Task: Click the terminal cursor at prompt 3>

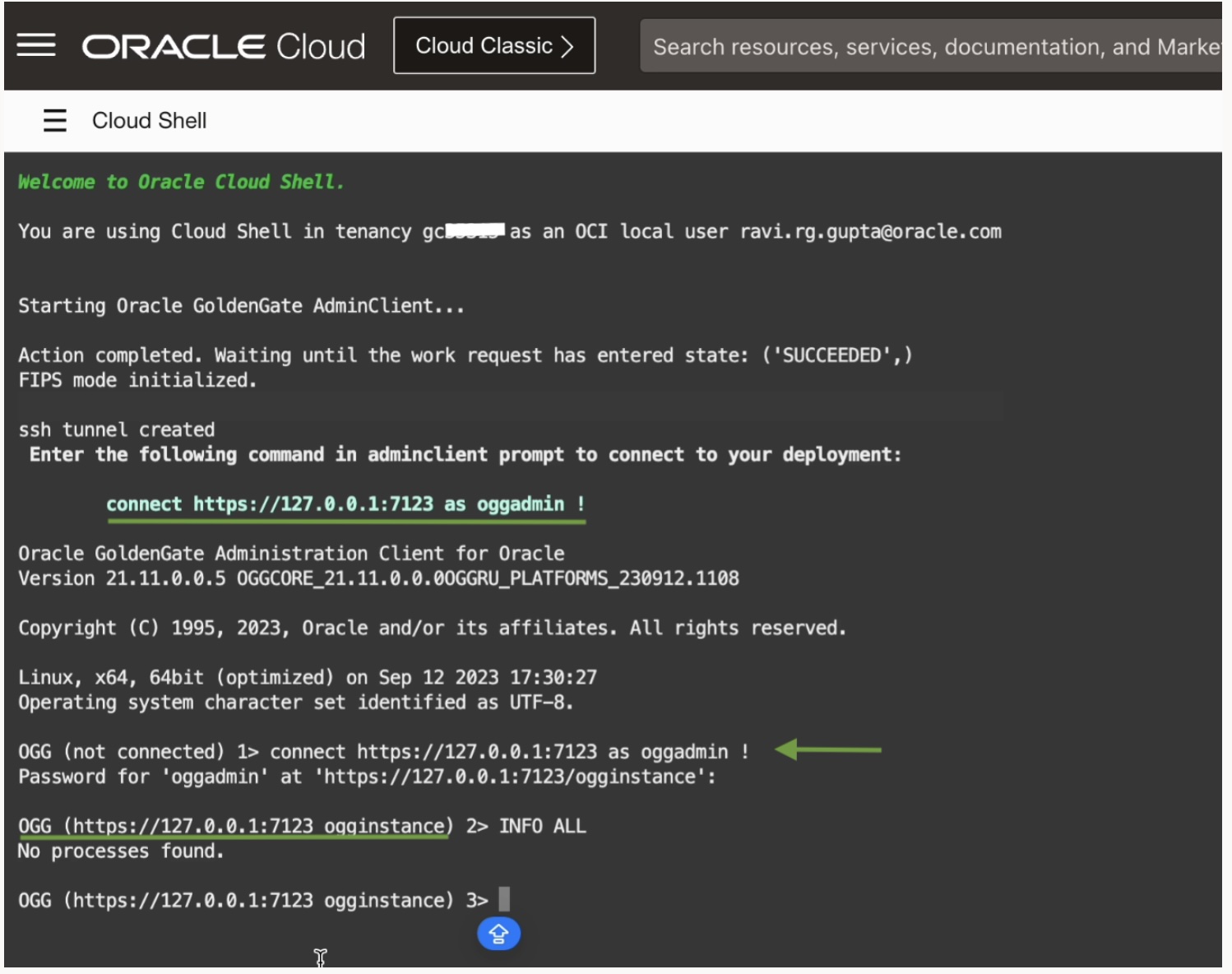Action: click(504, 899)
